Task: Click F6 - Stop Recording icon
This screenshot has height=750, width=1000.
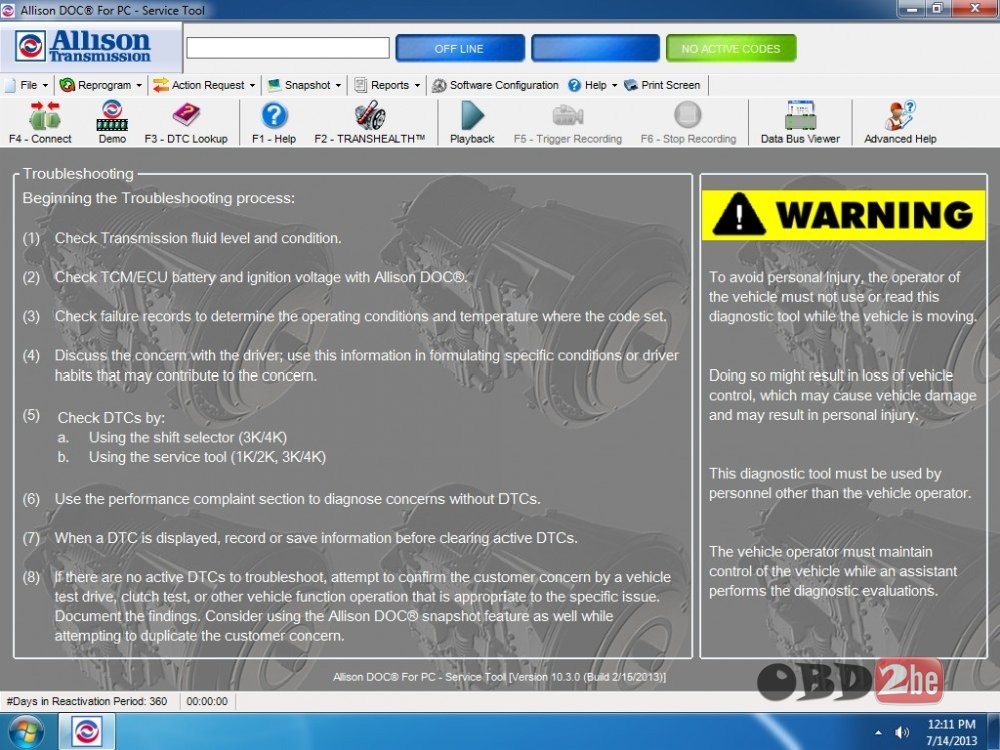Action: pyautogui.click(x=688, y=116)
